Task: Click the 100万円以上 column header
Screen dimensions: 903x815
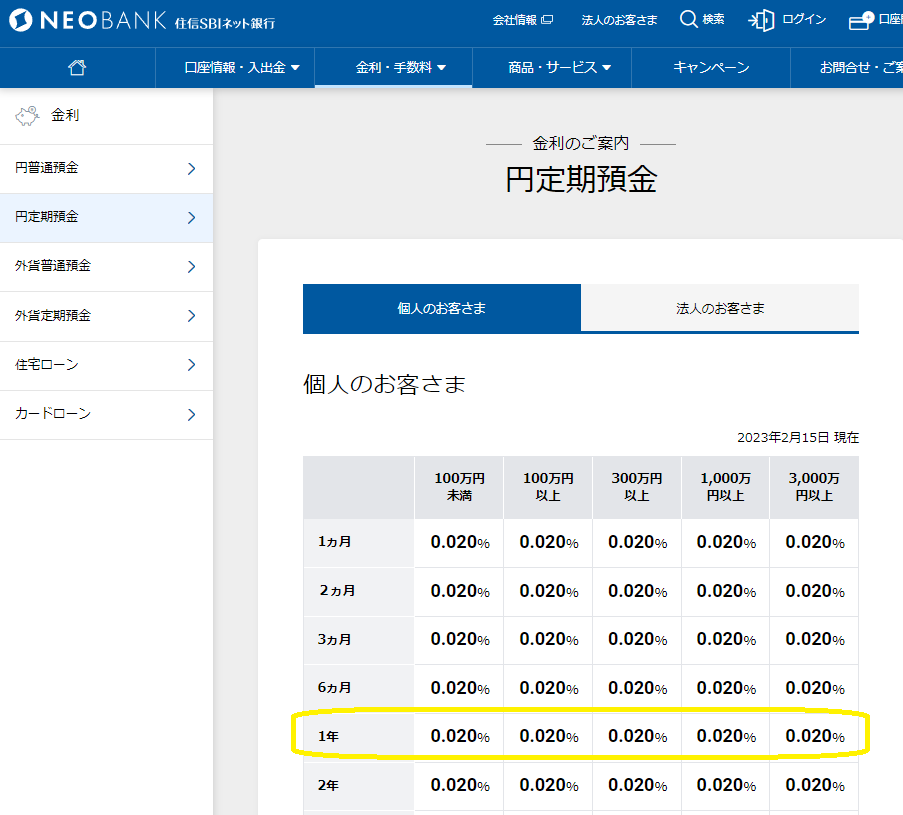Action: [x=548, y=487]
